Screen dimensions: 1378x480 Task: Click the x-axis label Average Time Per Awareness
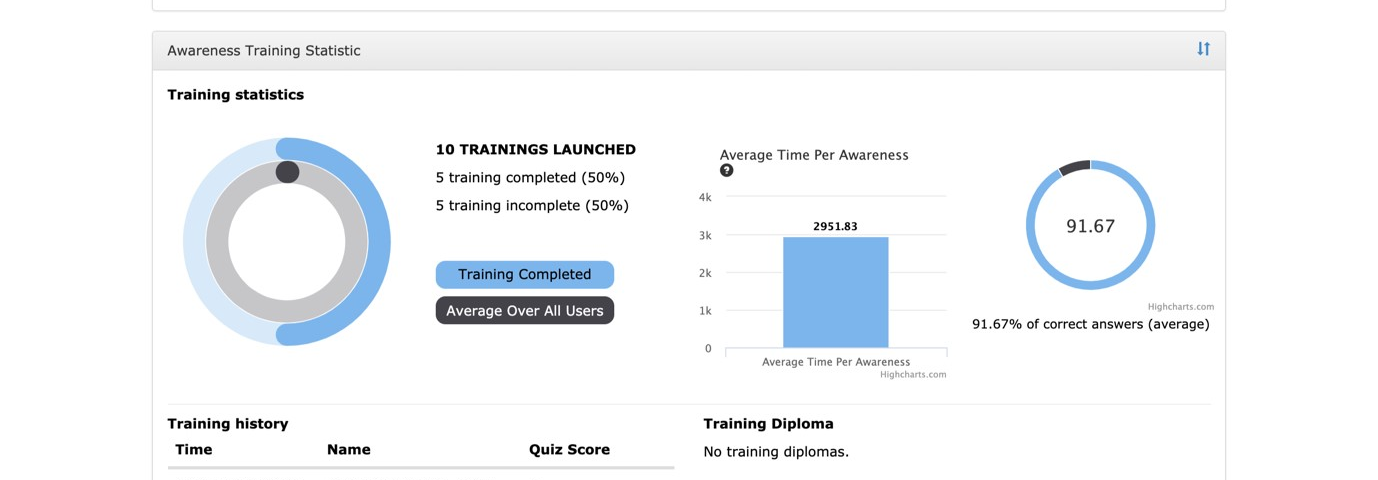836,362
